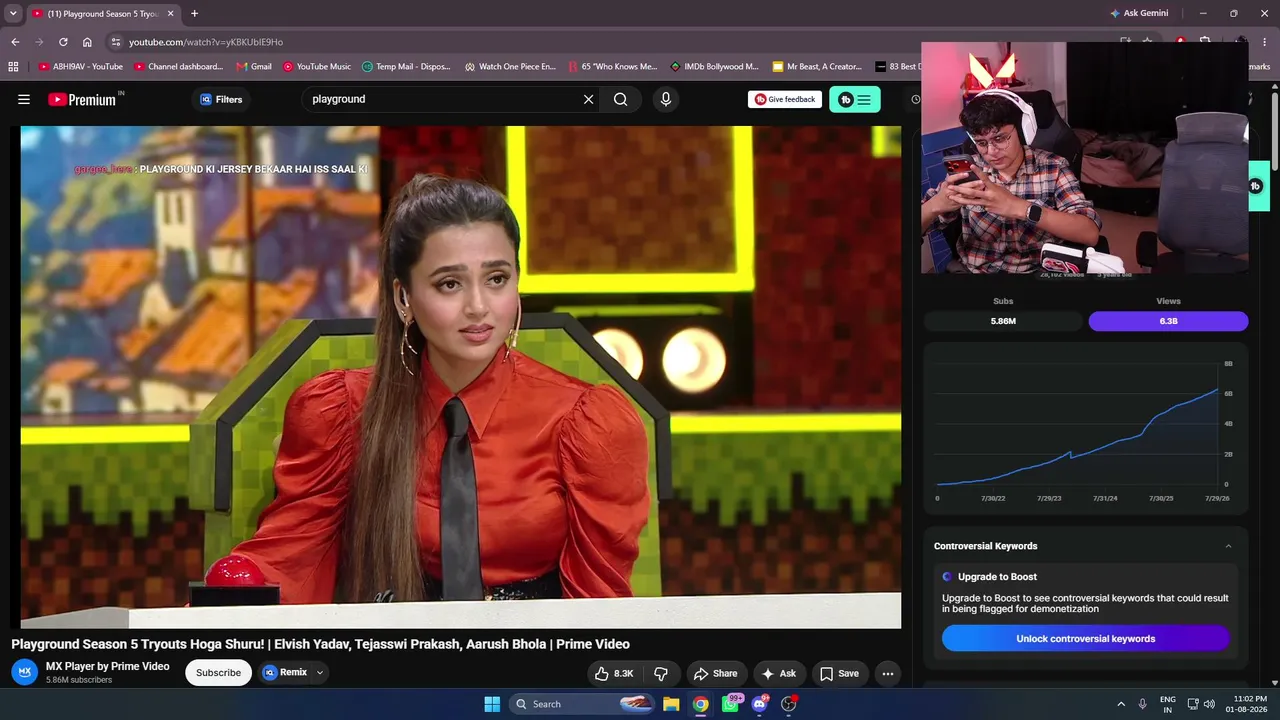Open the 65 "Who Knows Me" bookmark
Screen dimensions: 1280x720
pos(613,66)
